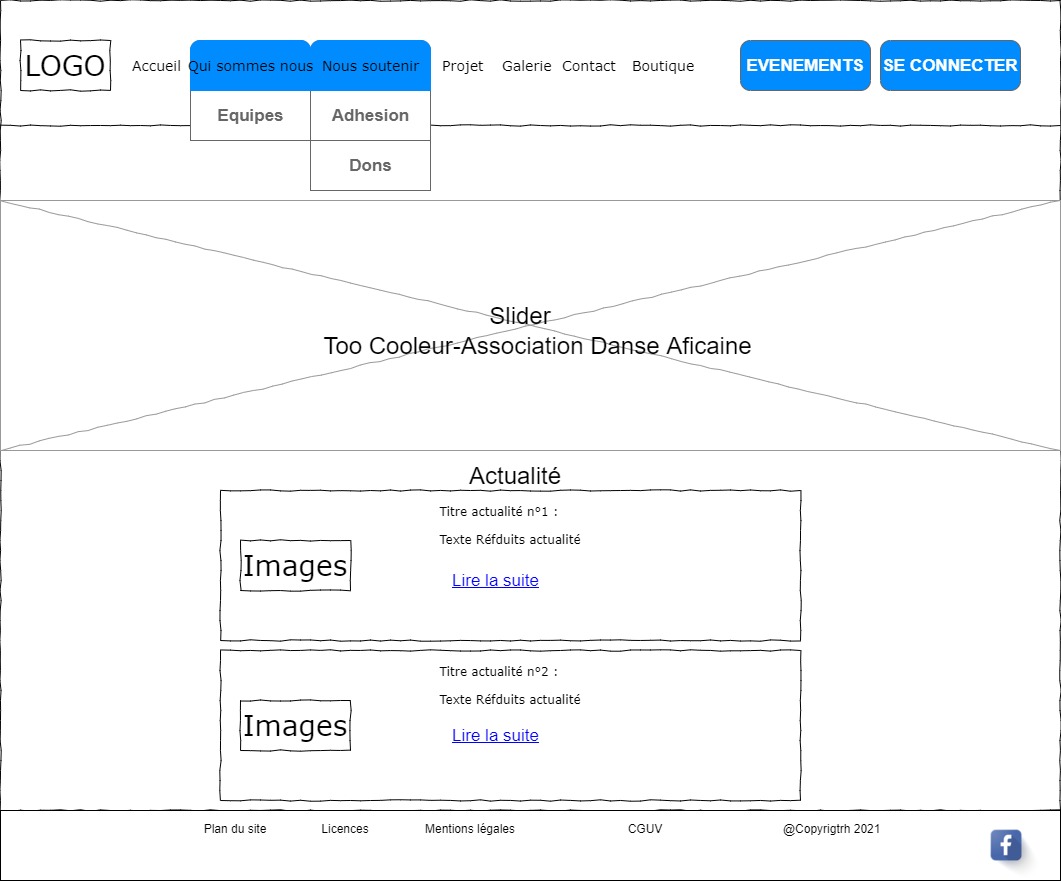Open Mentions légales in the footer

469,829
